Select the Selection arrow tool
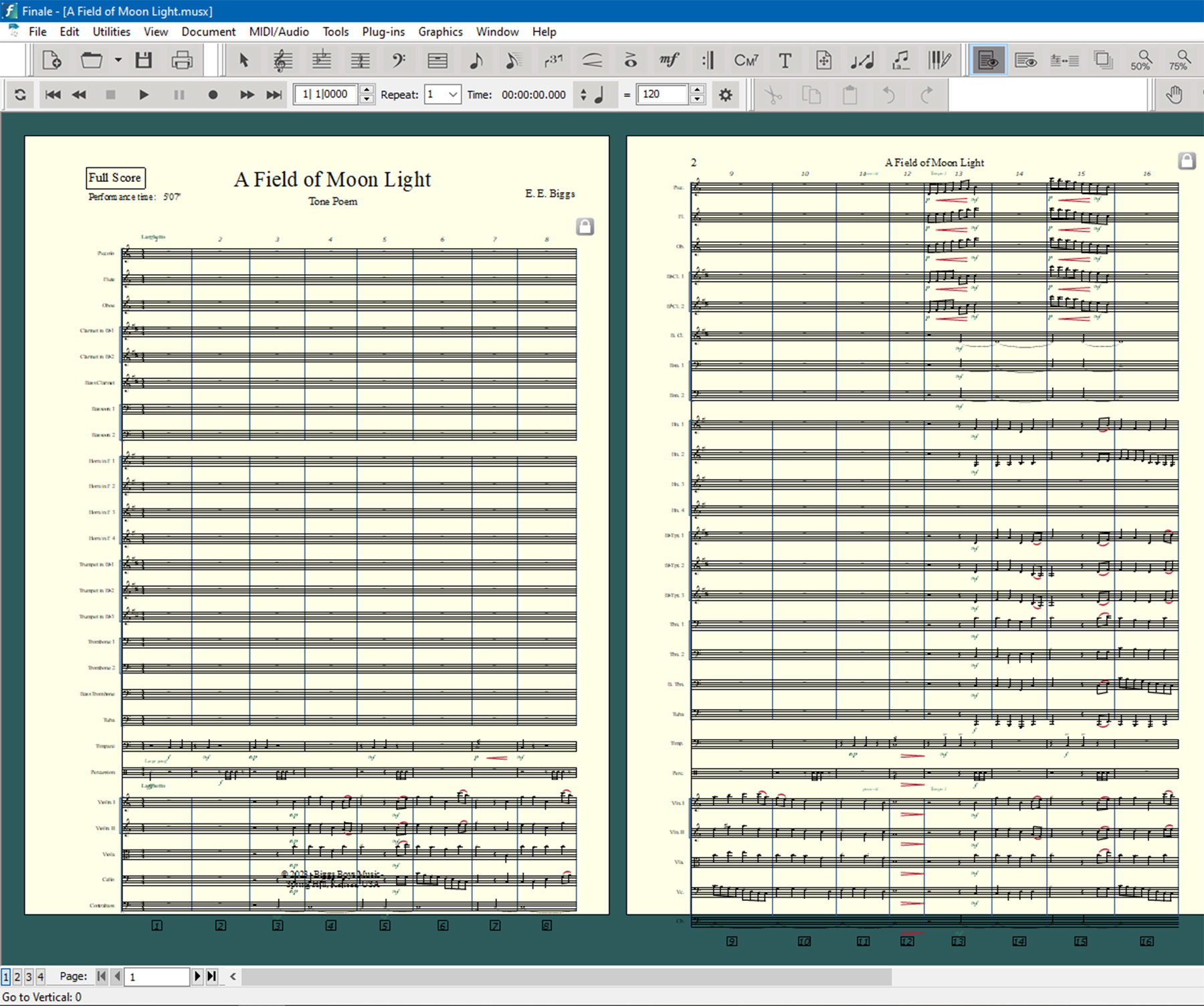 [x=243, y=61]
